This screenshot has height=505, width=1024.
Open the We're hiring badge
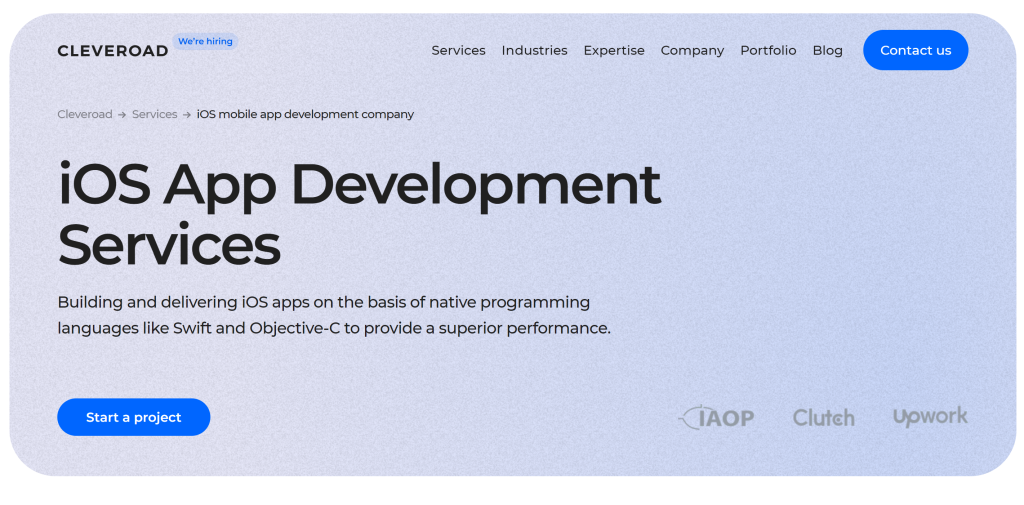205,41
